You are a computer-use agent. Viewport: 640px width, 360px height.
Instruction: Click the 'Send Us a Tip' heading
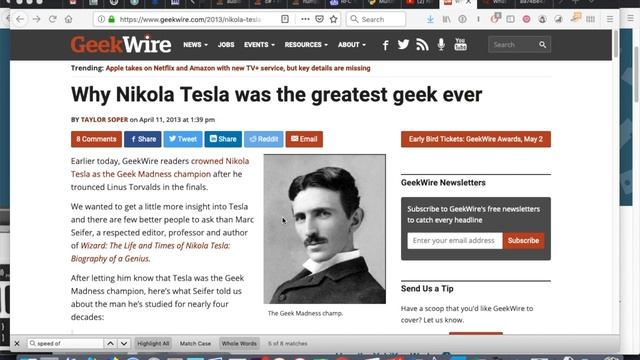427,289
